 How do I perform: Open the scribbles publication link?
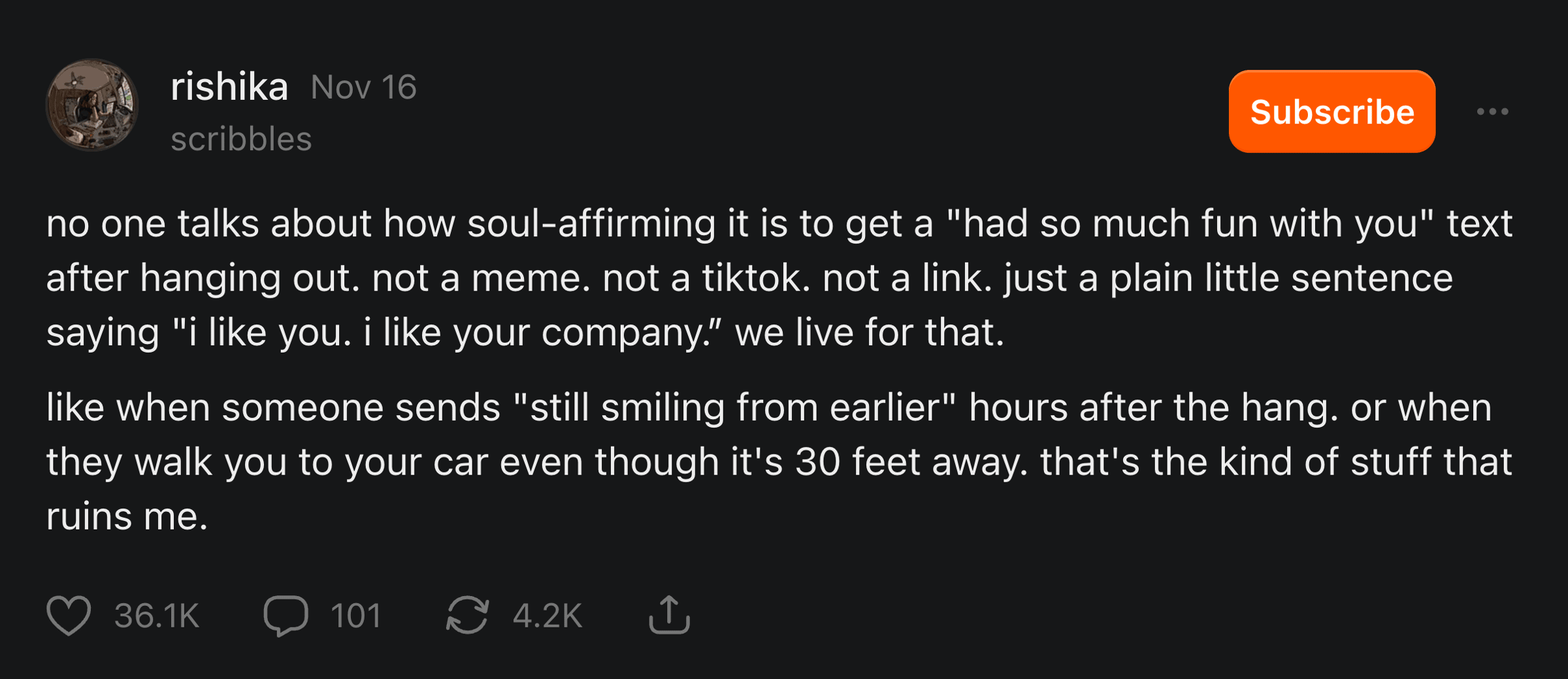(x=241, y=139)
